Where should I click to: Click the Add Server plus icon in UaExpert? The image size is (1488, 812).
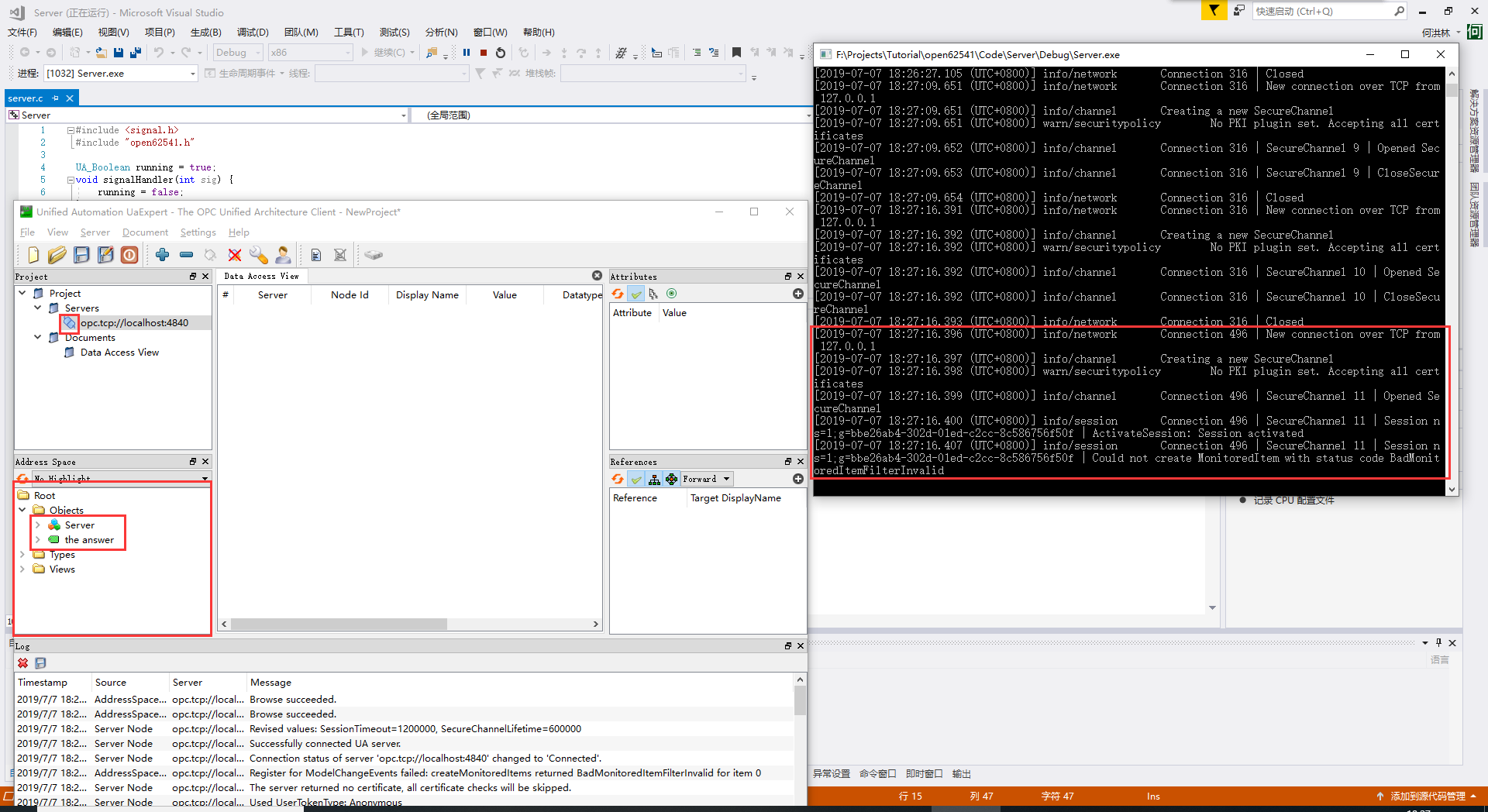pyautogui.click(x=162, y=255)
